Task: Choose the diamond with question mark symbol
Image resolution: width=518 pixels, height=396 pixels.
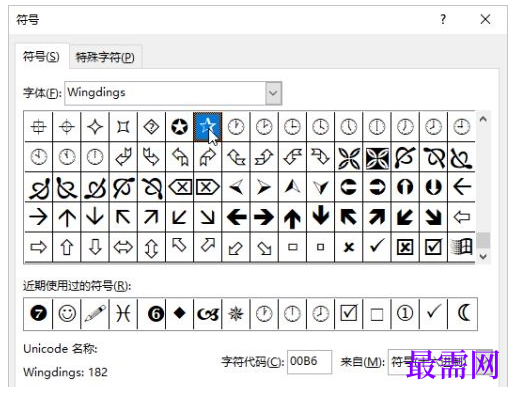Action: pos(151,127)
